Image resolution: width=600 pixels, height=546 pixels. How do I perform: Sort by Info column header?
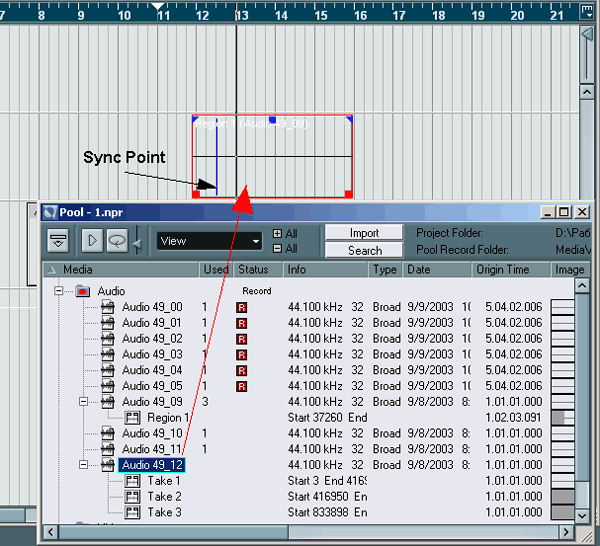tap(326, 270)
